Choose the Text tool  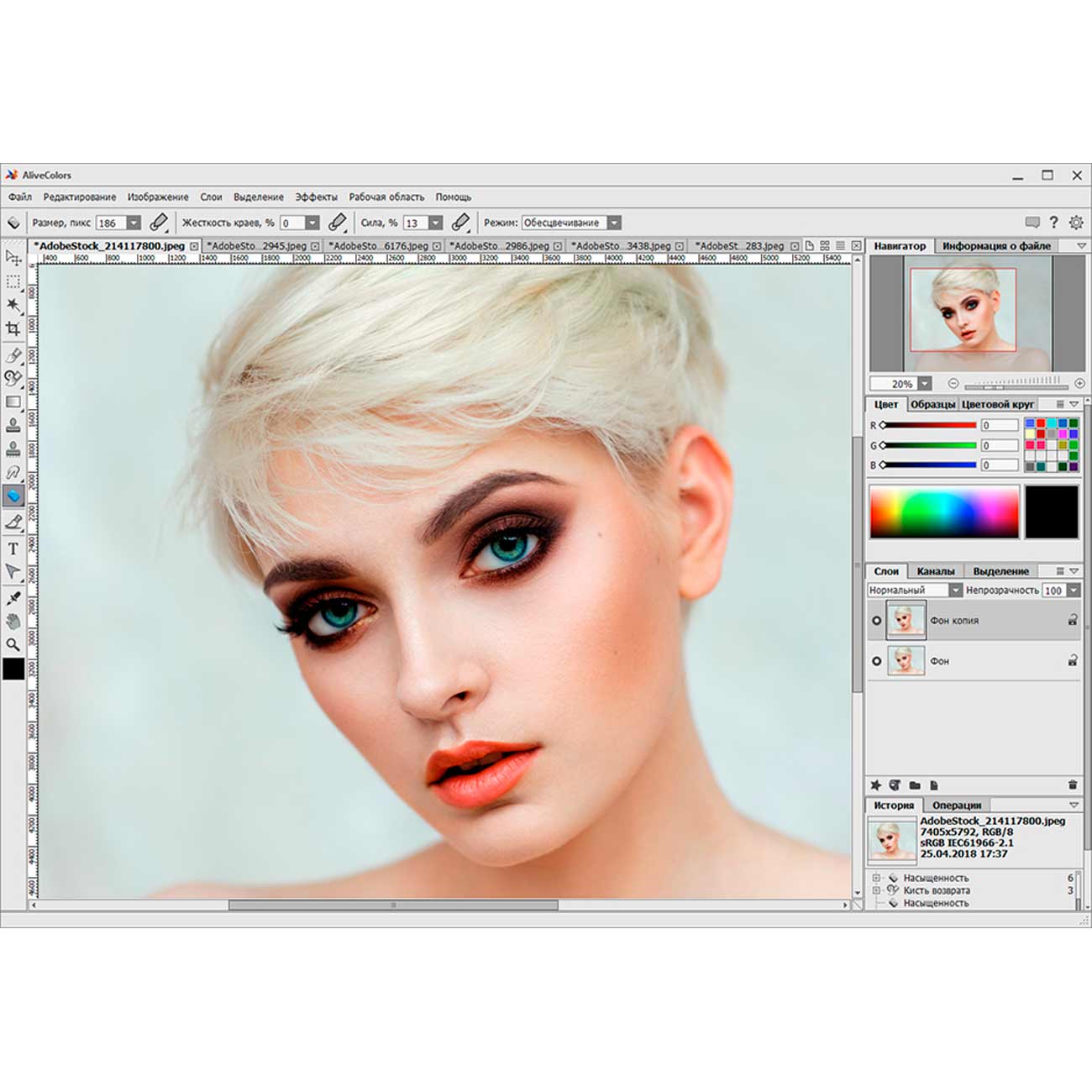13,549
